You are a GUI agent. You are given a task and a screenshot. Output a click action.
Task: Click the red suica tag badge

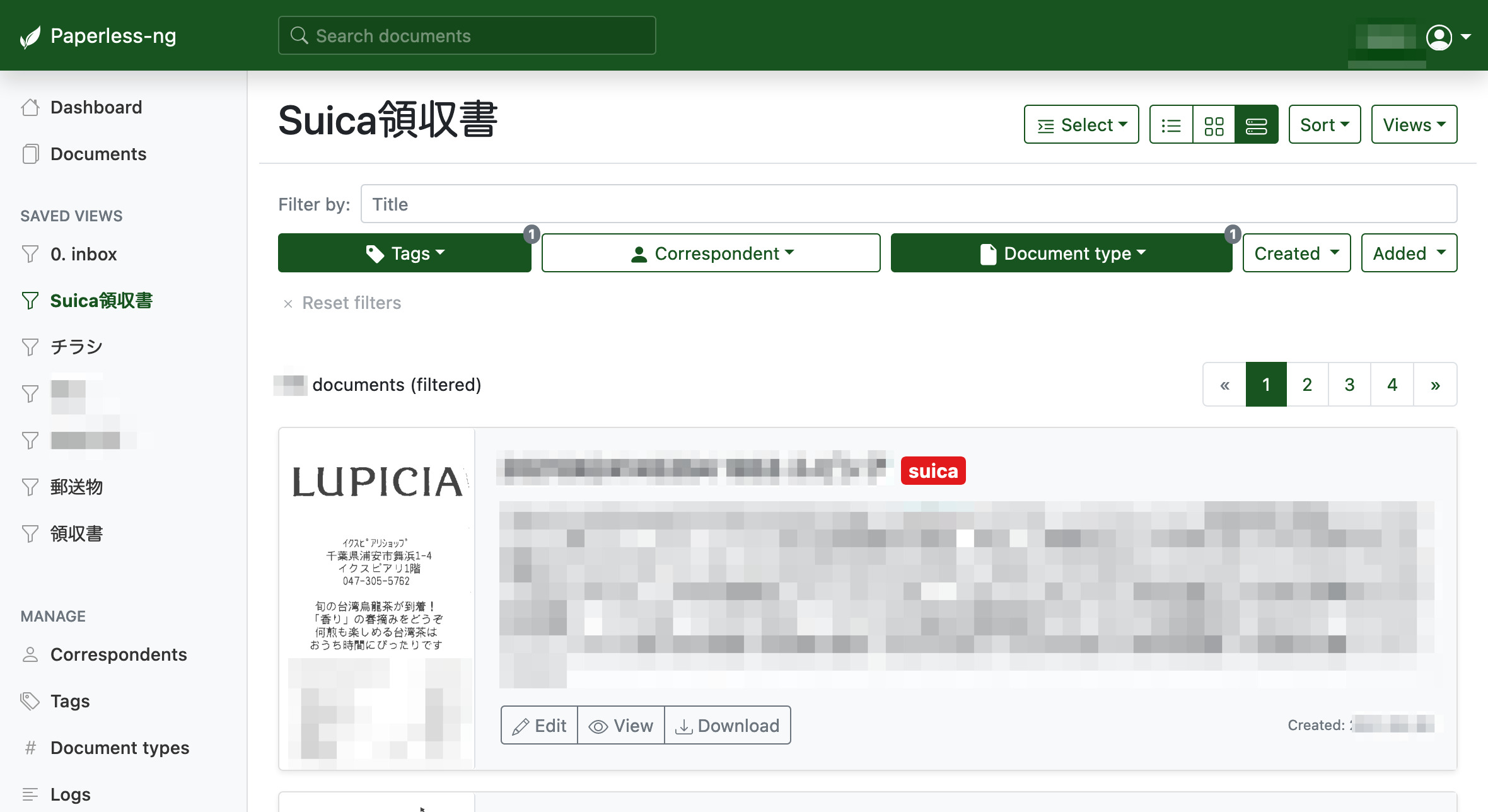pyautogui.click(x=933, y=471)
